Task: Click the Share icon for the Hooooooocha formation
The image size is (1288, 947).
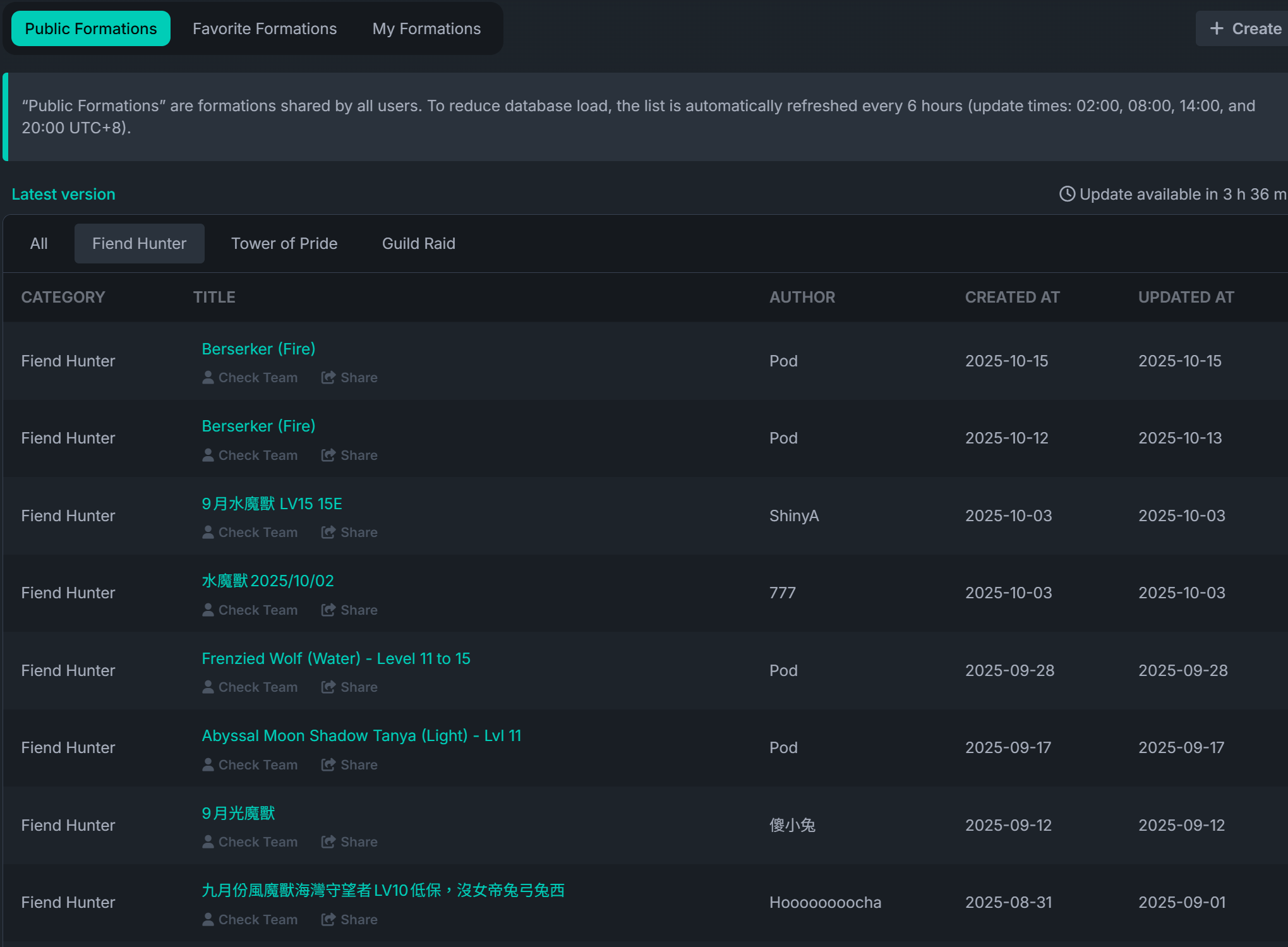Action: tap(328, 919)
